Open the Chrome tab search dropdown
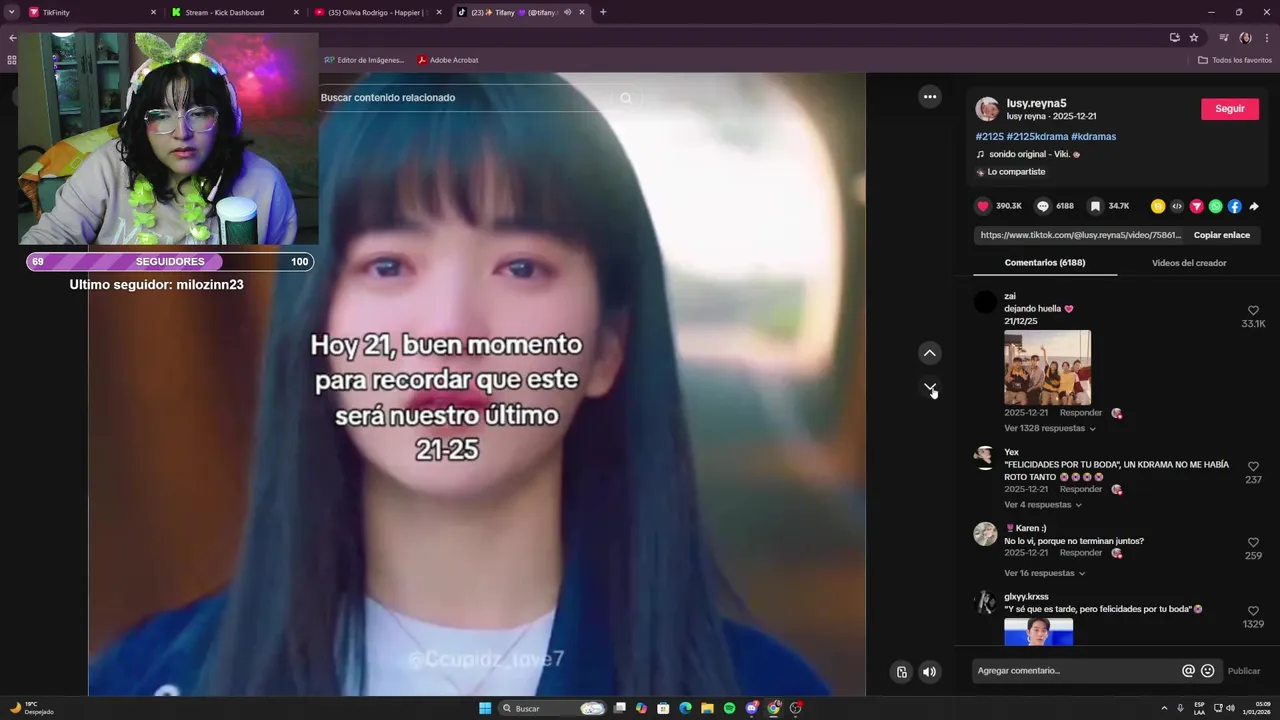The height and width of the screenshot is (720, 1280). pos(12,12)
